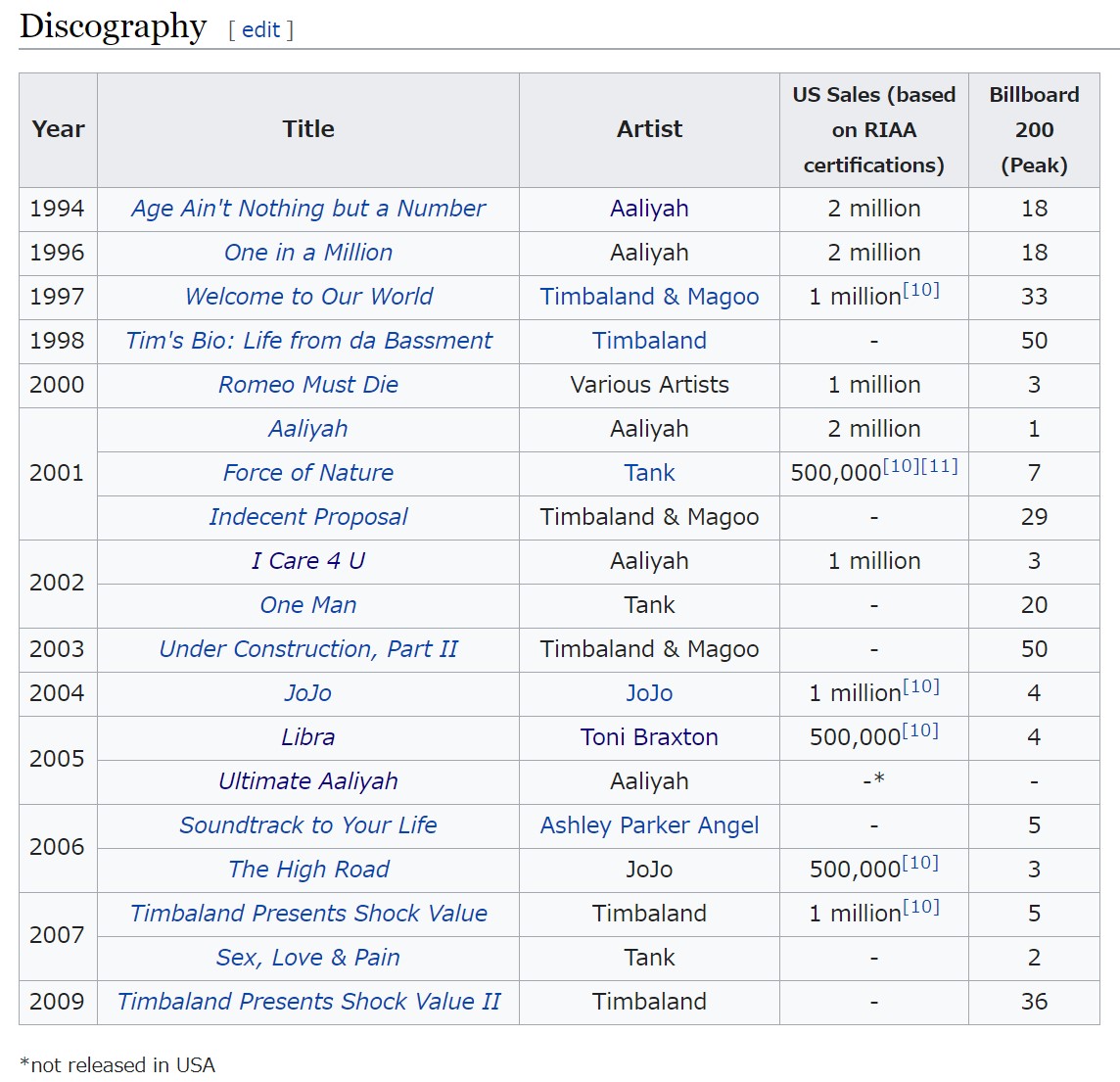Select peak value 36 cell
This screenshot has width=1120, height=1082.
coord(1034,1002)
